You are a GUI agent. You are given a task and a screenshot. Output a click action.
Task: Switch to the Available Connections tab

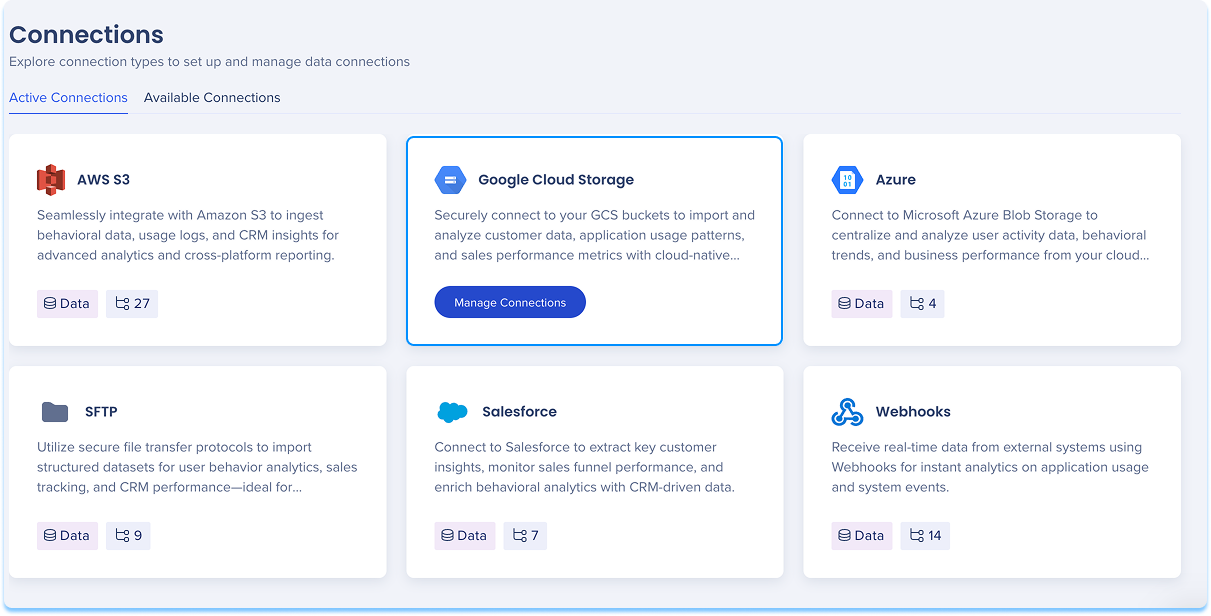tap(212, 98)
